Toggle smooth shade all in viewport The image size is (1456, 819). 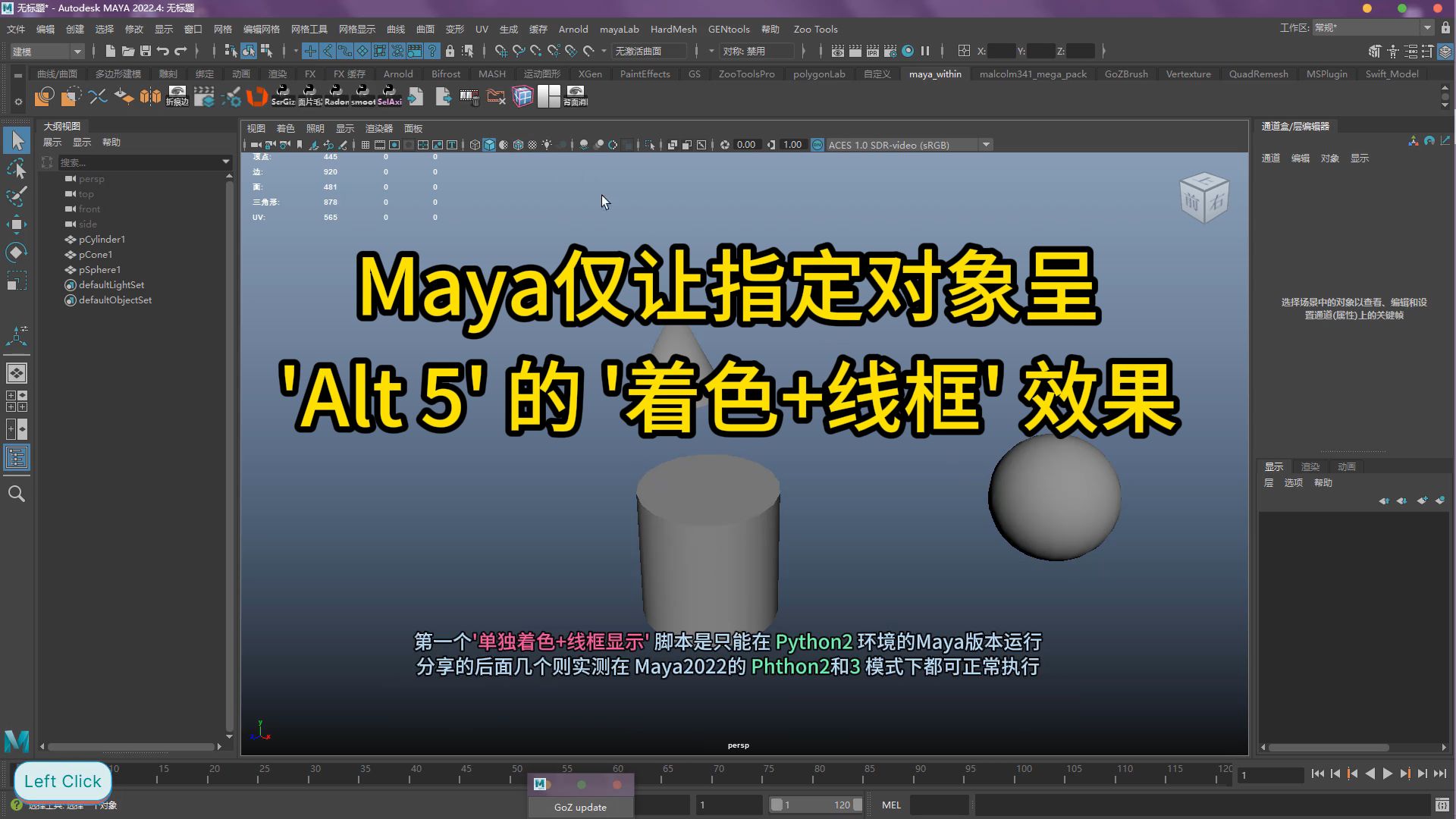(x=489, y=145)
